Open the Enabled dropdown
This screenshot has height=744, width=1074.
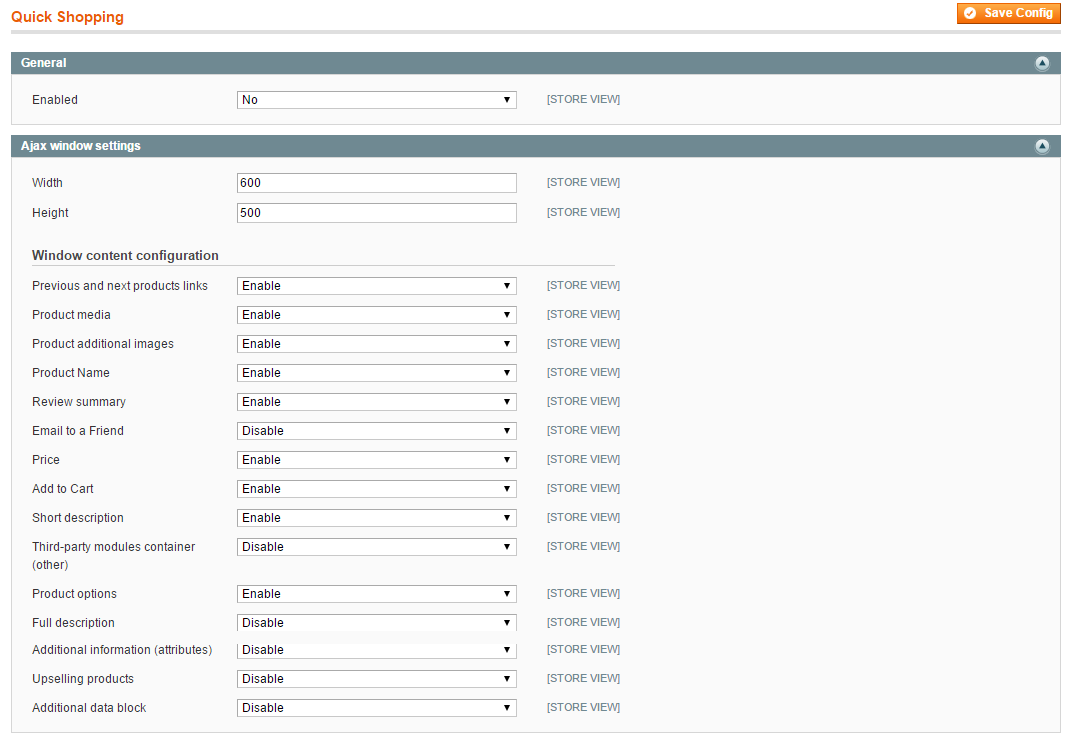tap(377, 100)
